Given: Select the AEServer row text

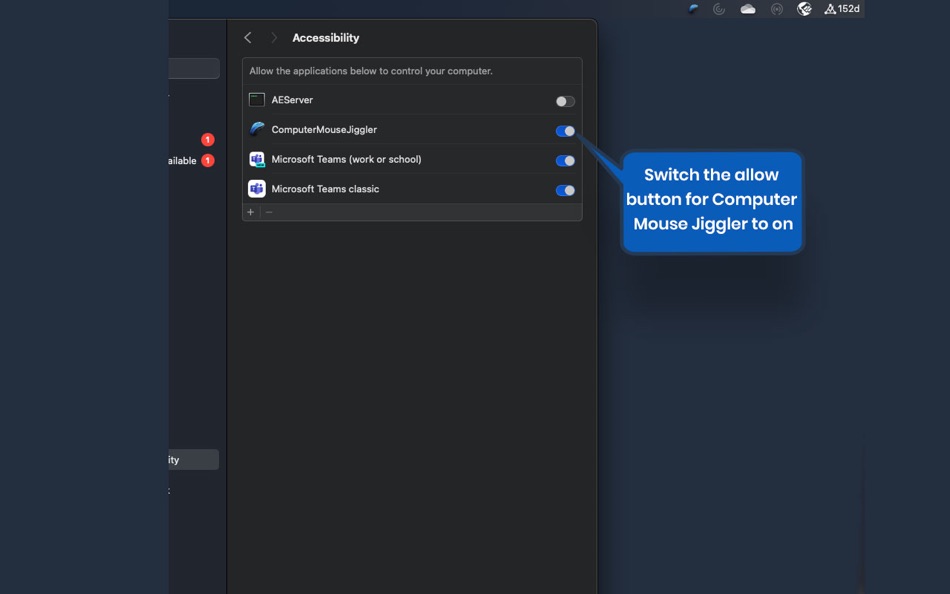Looking at the screenshot, I should (292, 100).
